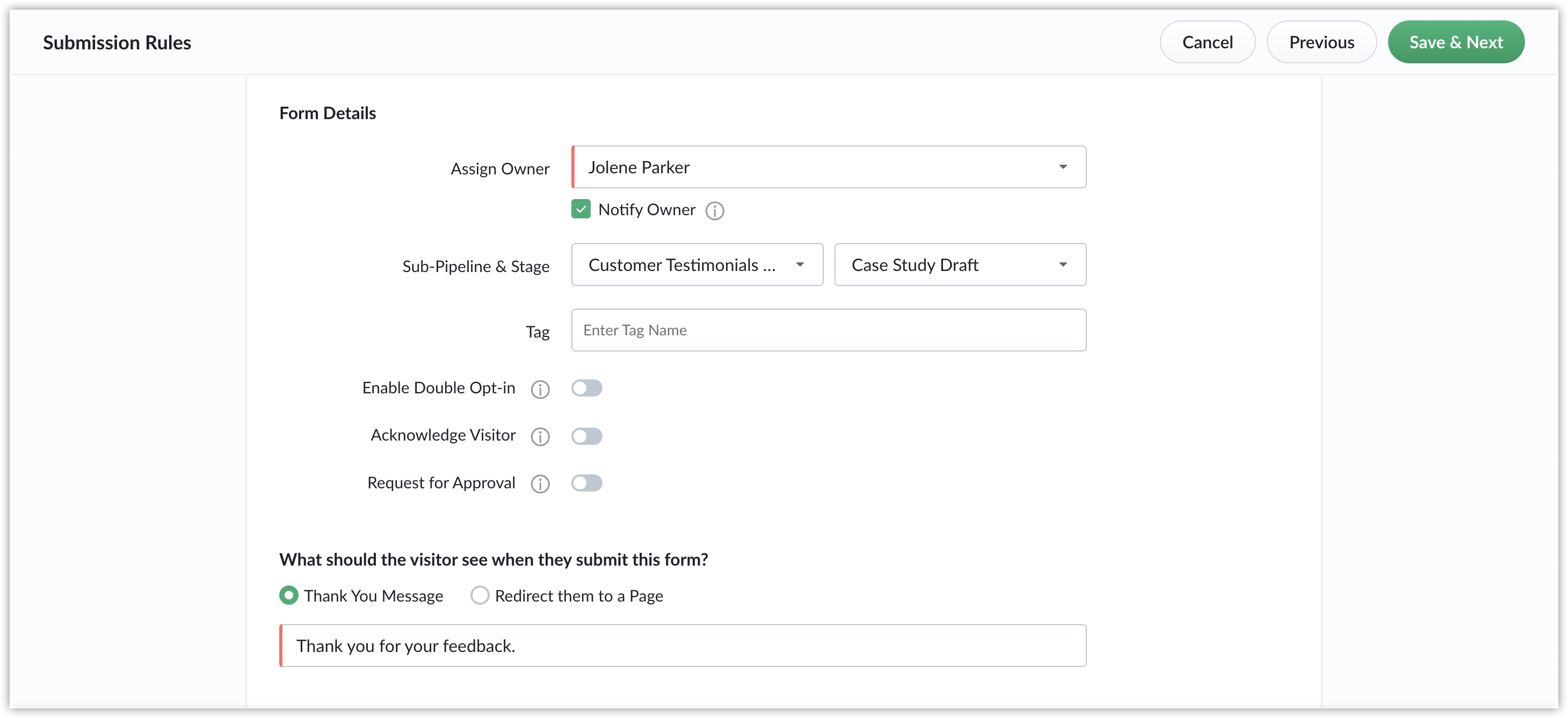
Task: Click the Case Study Draft dropdown arrow
Action: (1063, 265)
